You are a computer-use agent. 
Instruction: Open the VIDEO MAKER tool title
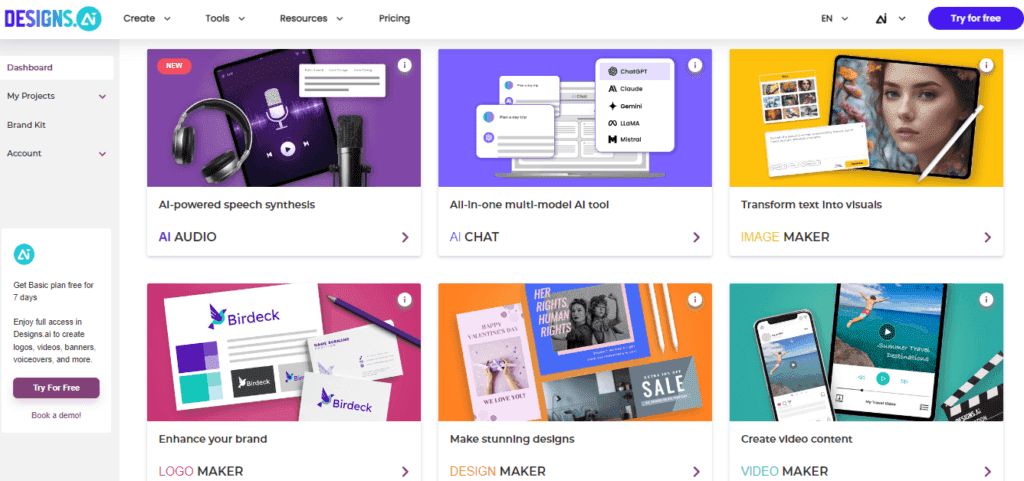(784, 471)
